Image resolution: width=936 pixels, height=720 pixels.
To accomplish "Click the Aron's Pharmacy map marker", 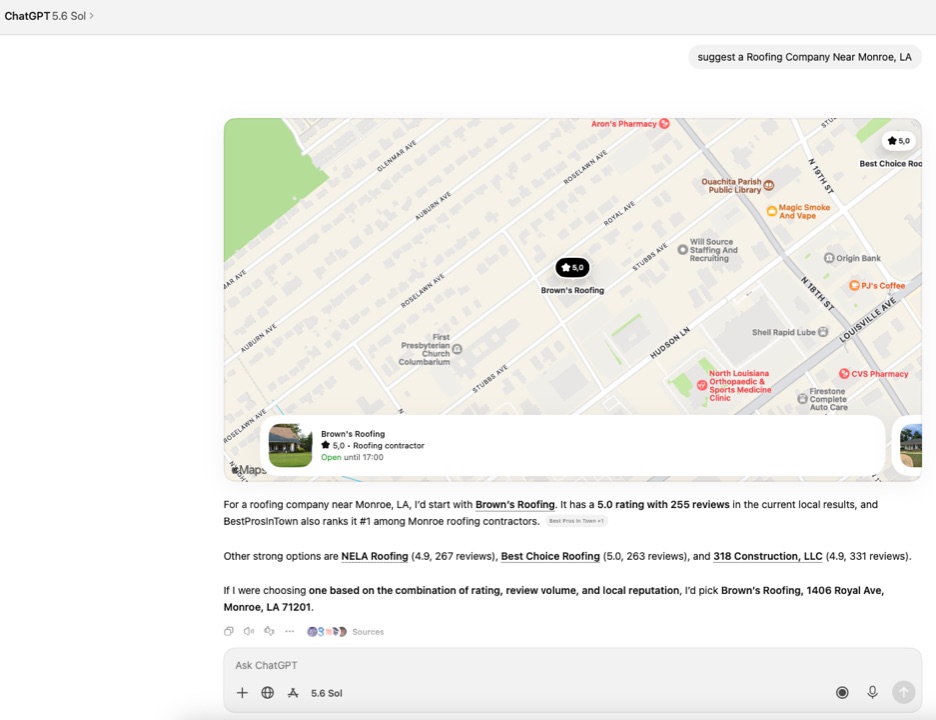I will (664, 124).
